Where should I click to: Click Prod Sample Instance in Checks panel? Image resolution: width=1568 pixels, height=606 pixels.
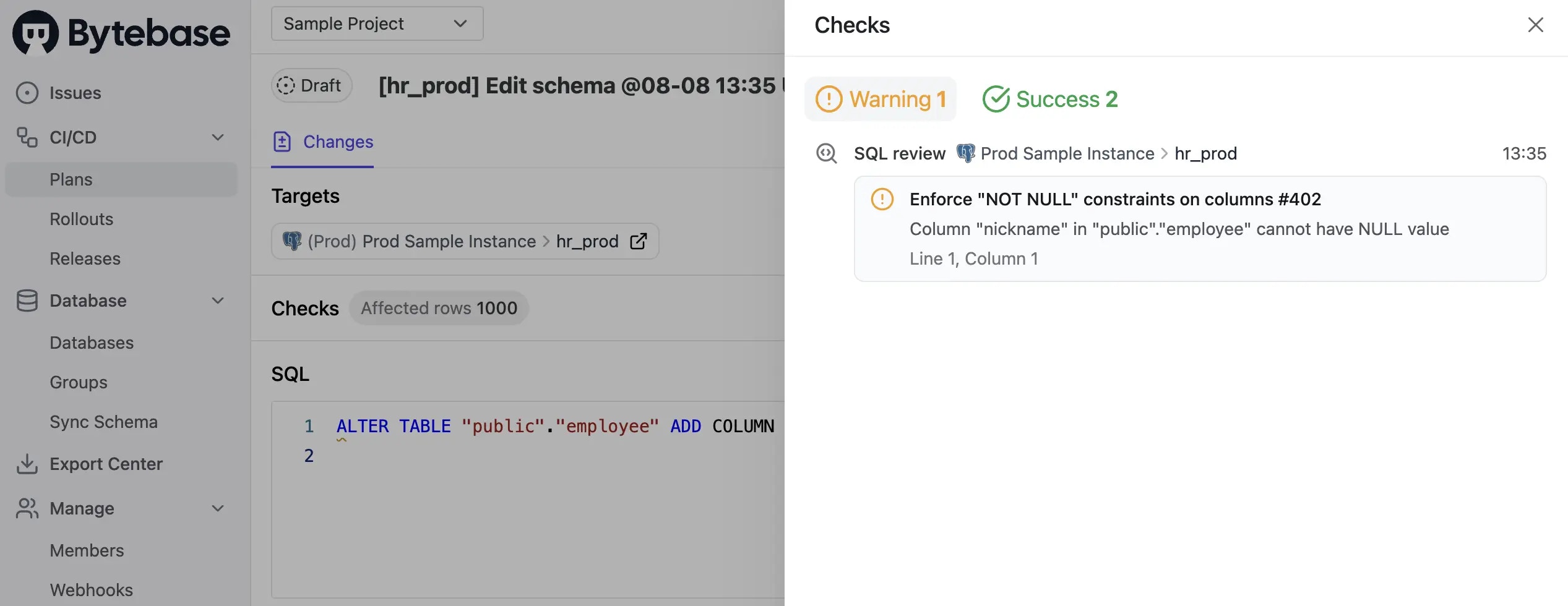(1067, 153)
